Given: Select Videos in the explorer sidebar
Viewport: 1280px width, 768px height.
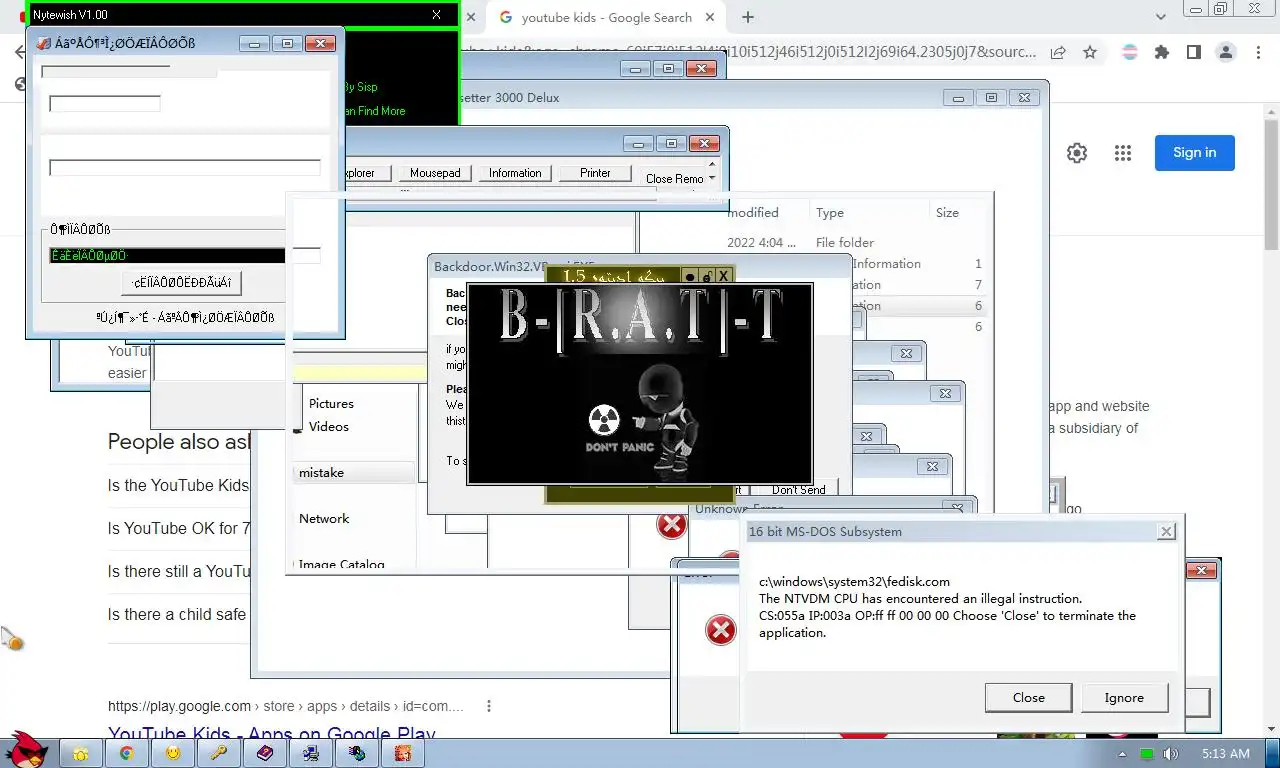Looking at the screenshot, I should (329, 427).
